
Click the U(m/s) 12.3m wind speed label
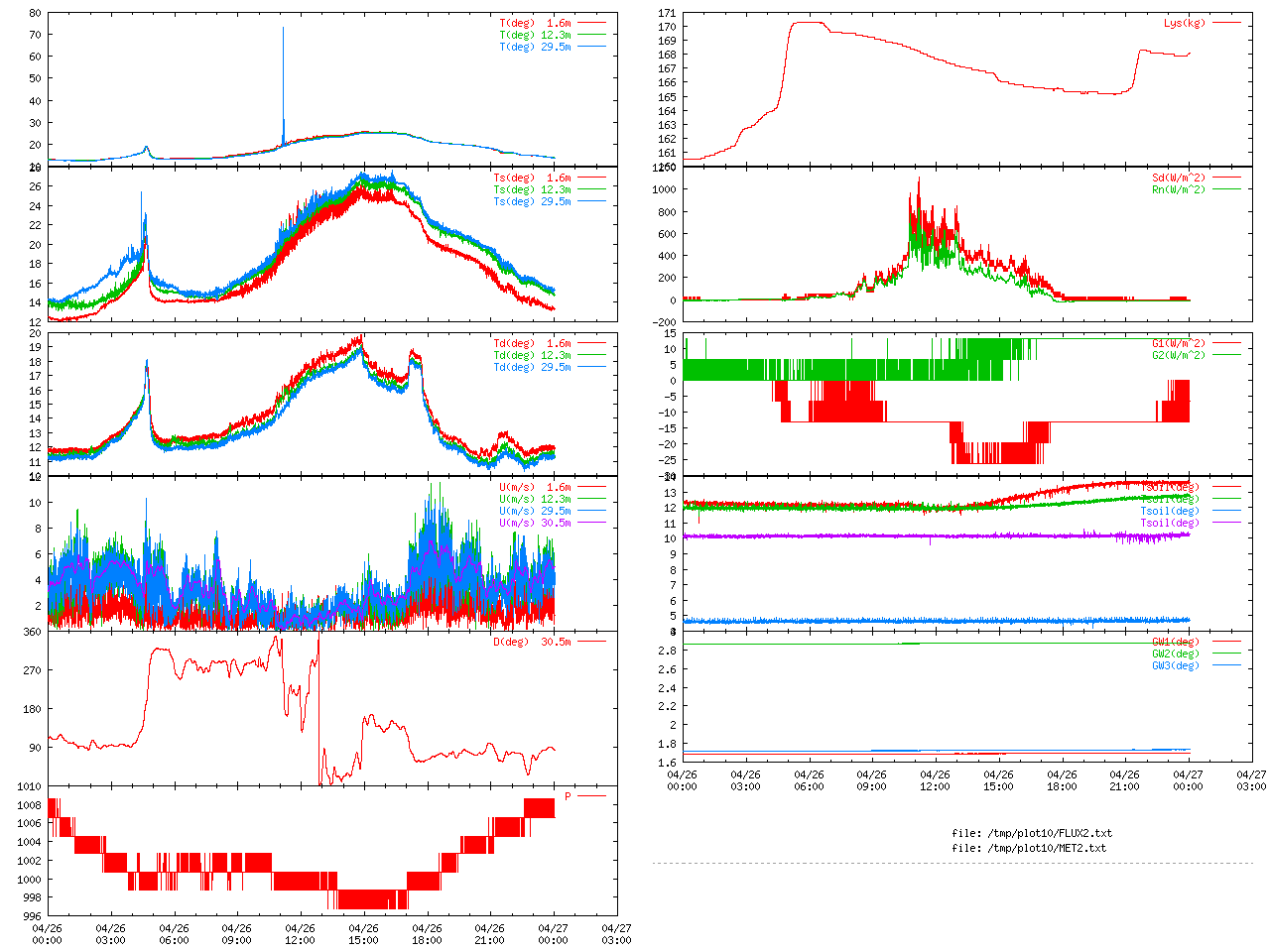pyautogui.click(x=536, y=499)
